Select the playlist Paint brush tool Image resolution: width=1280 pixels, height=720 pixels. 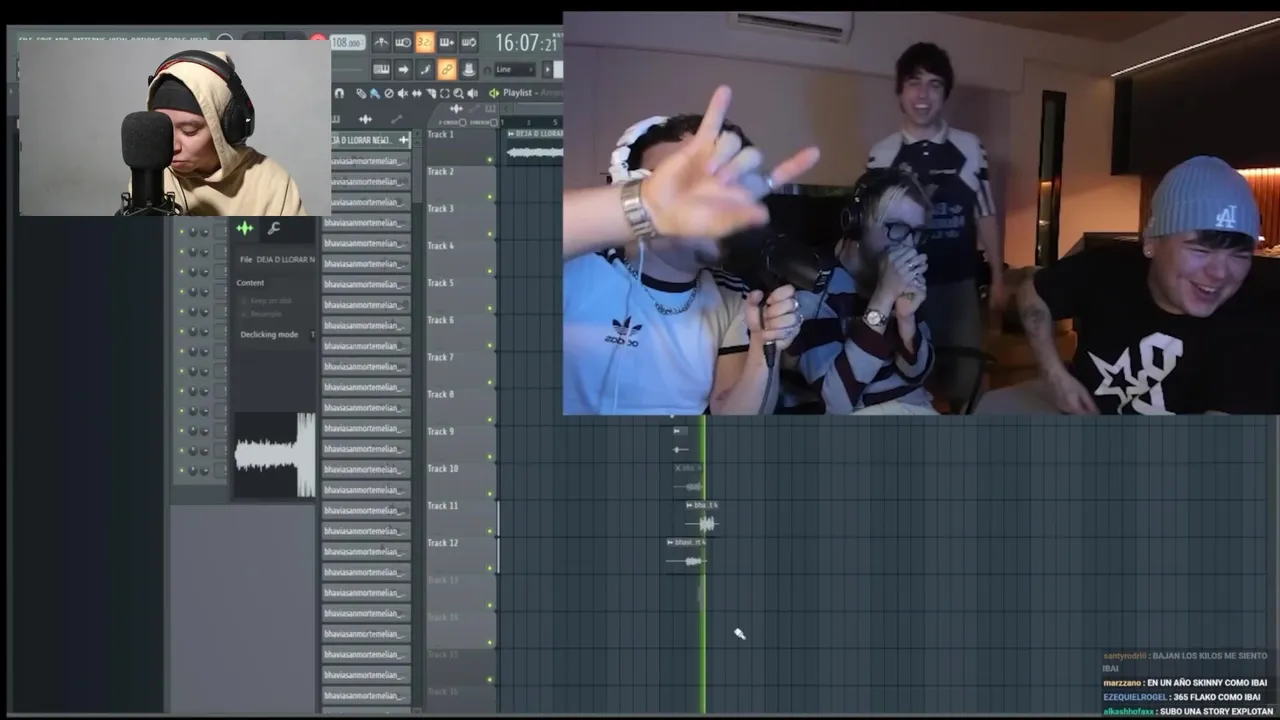[x=375, y=93]
